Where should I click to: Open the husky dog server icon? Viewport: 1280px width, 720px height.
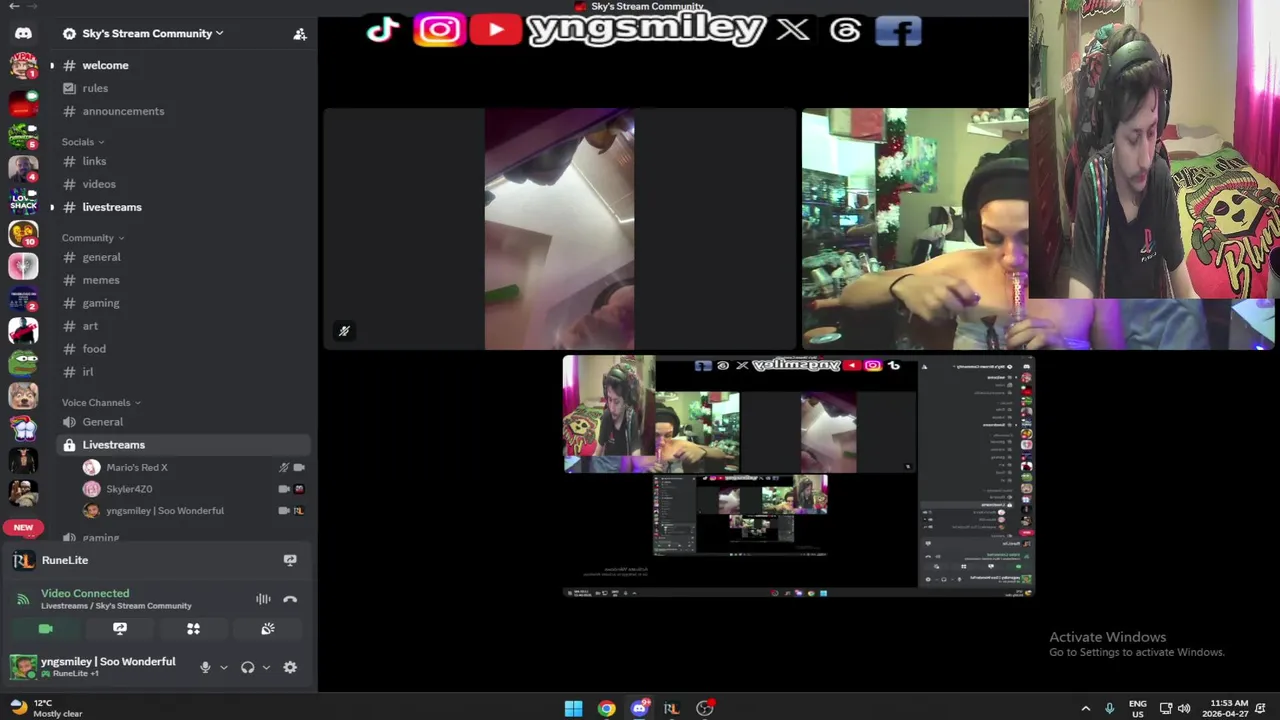23,396
